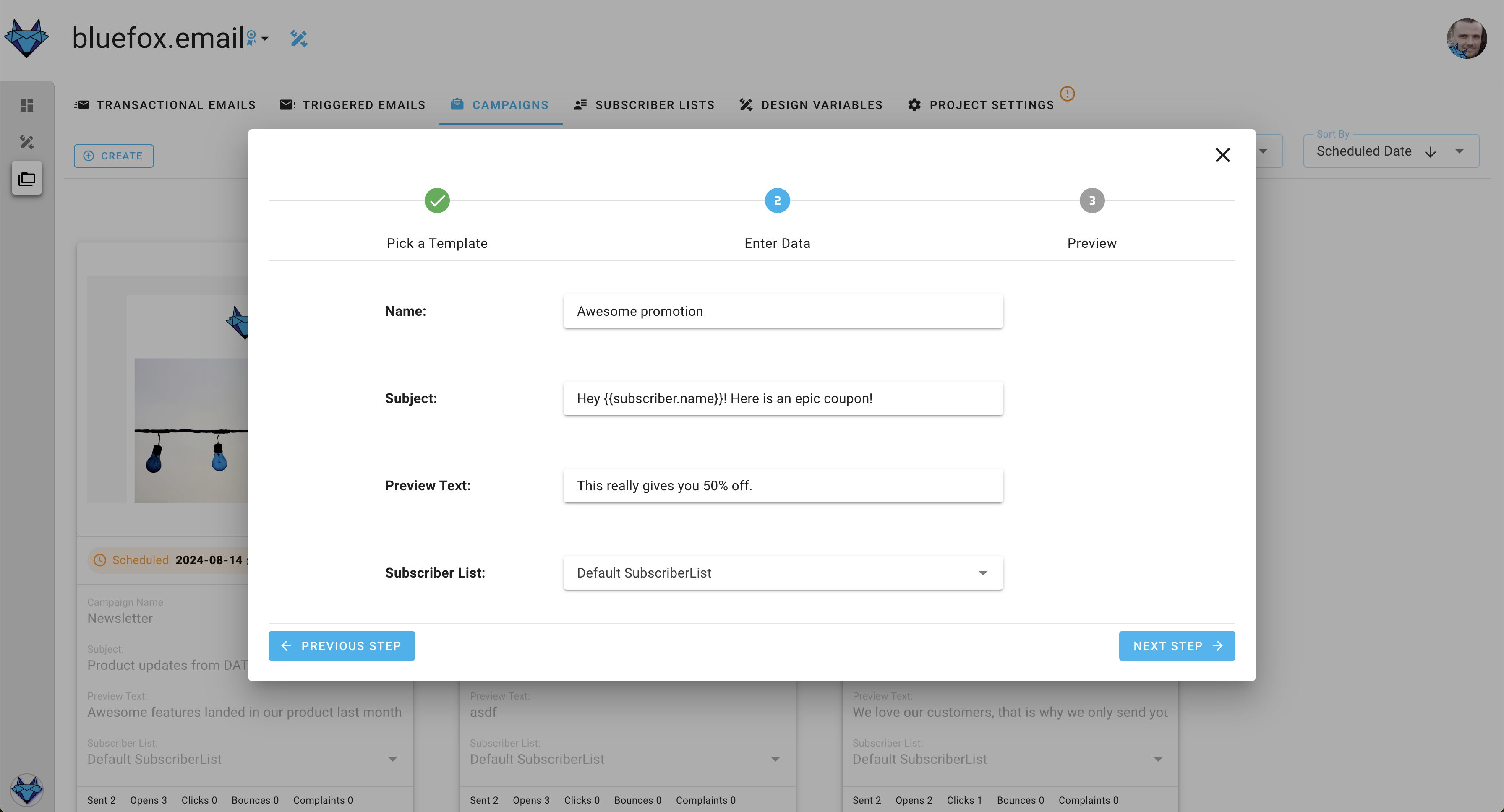
Task: Close the campaign wizard dialog
Action: point(1222,155)
